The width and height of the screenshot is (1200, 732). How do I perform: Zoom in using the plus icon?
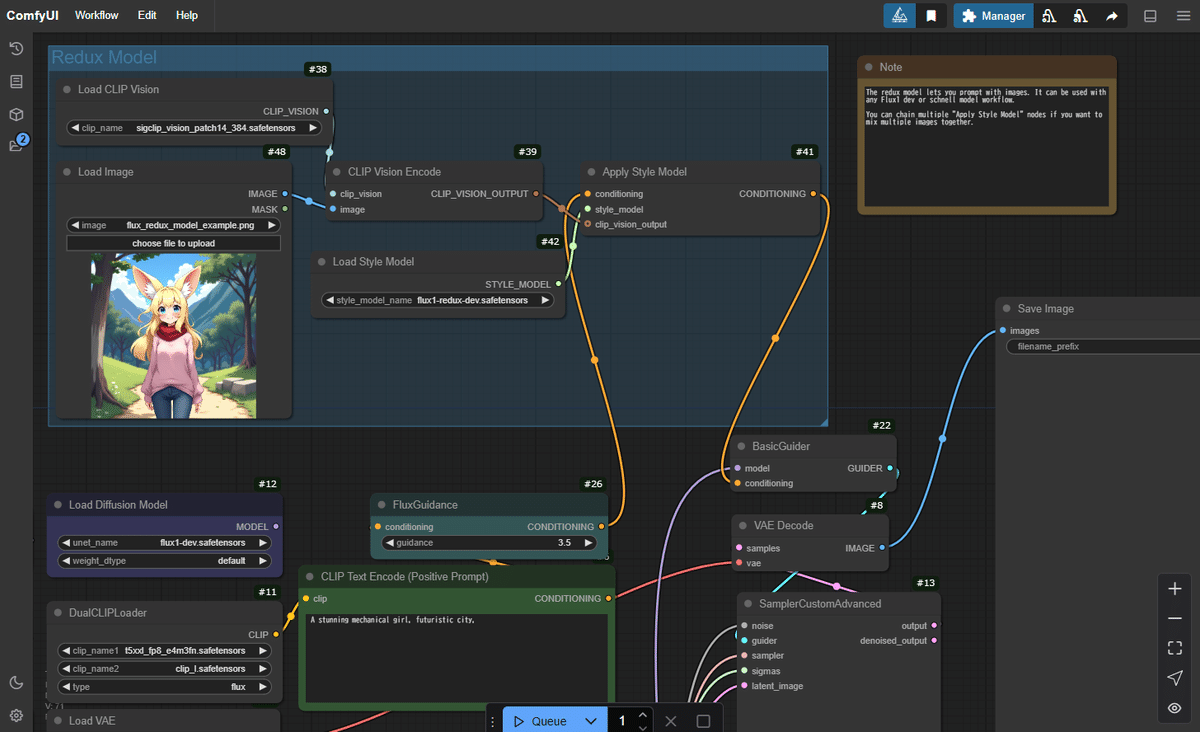1174,589
